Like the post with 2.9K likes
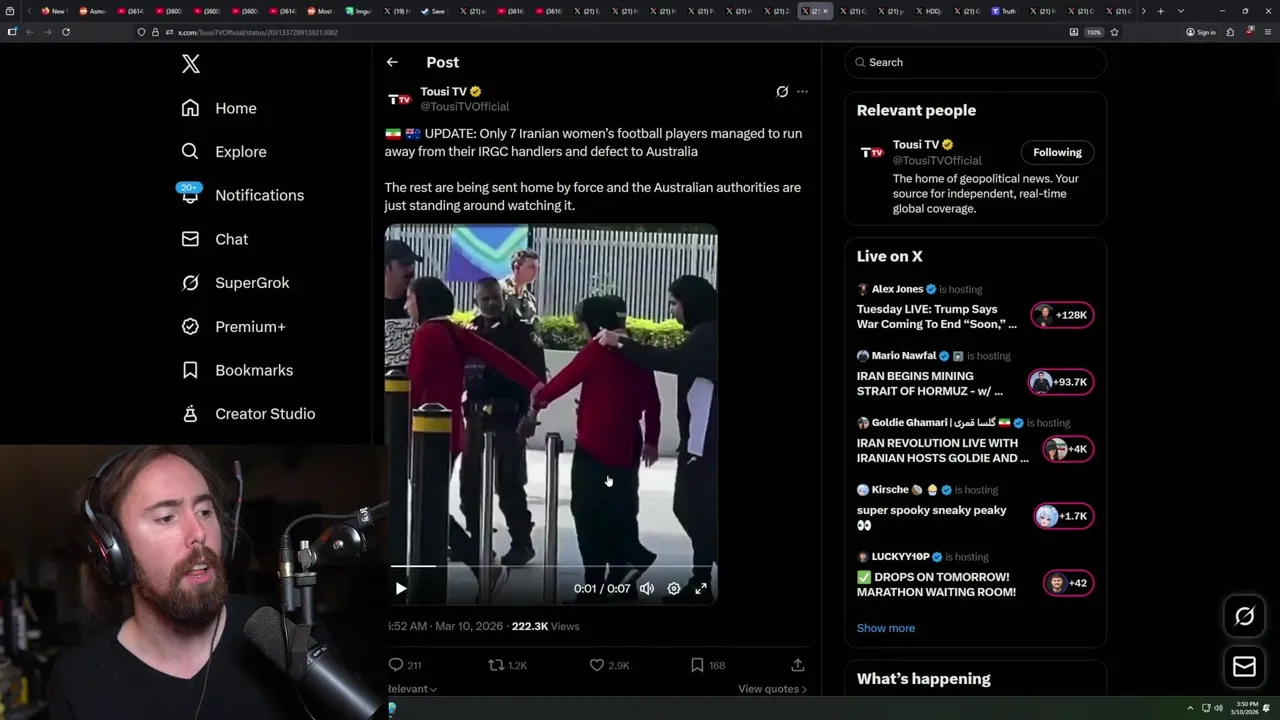1280x720 pixels. click(609, 665)
